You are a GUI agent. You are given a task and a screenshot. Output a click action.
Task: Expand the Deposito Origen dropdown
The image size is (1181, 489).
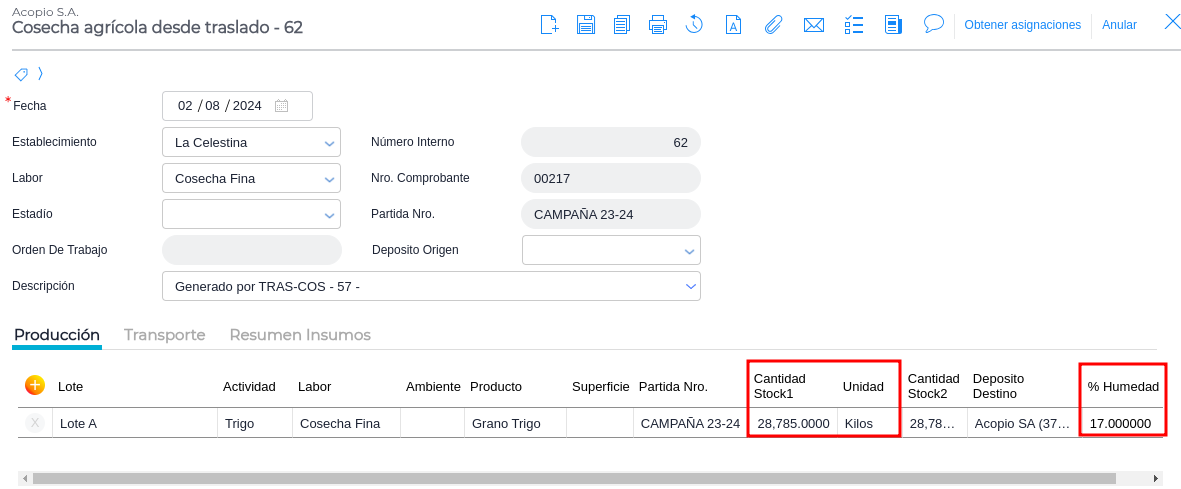coord(689,250)
